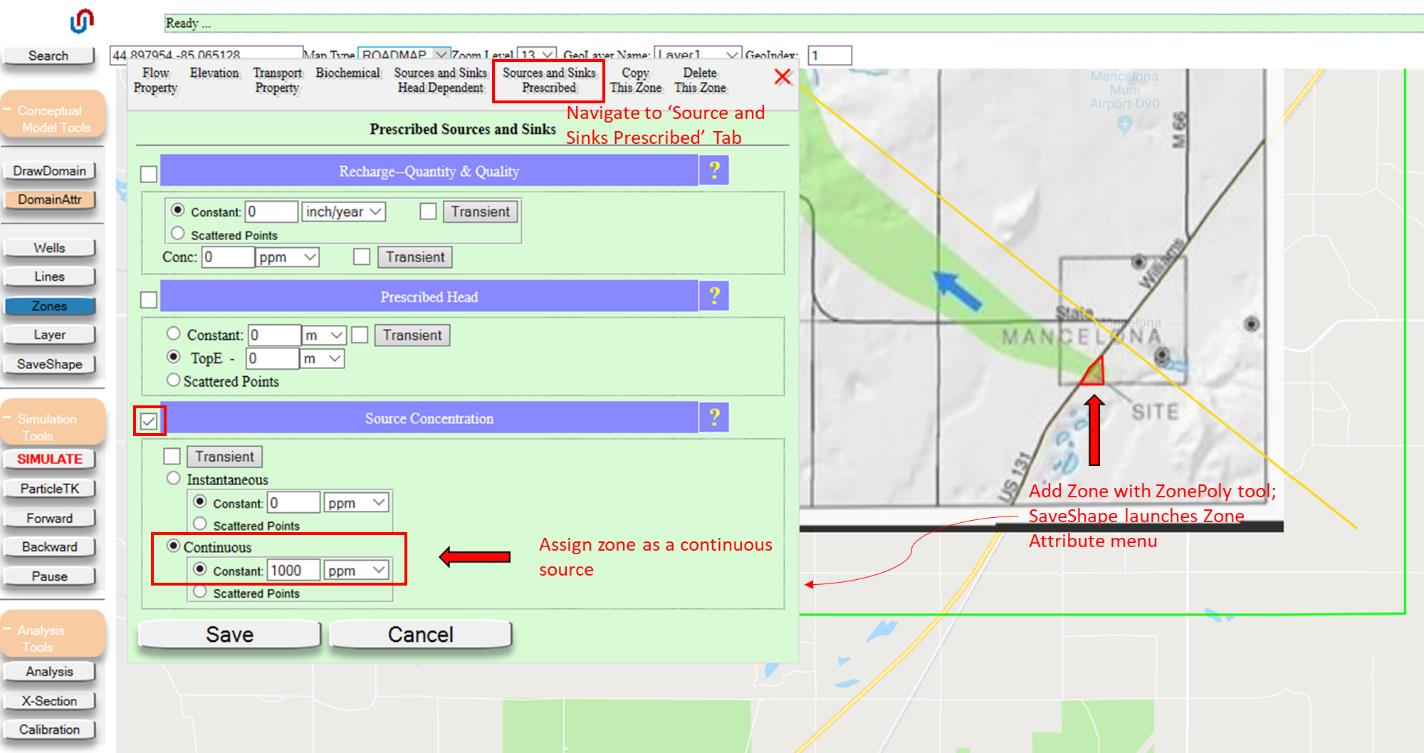Open the inch/year recharge units dropdown
Viewport: 1424px width, 753px height.
pos(343,212)
